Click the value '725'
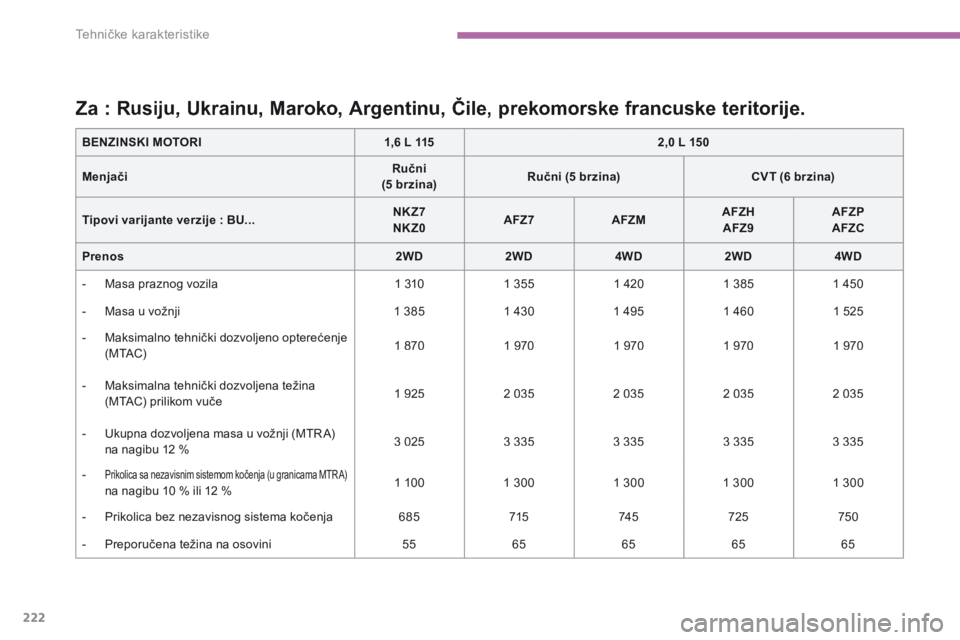 pos(738,516)
